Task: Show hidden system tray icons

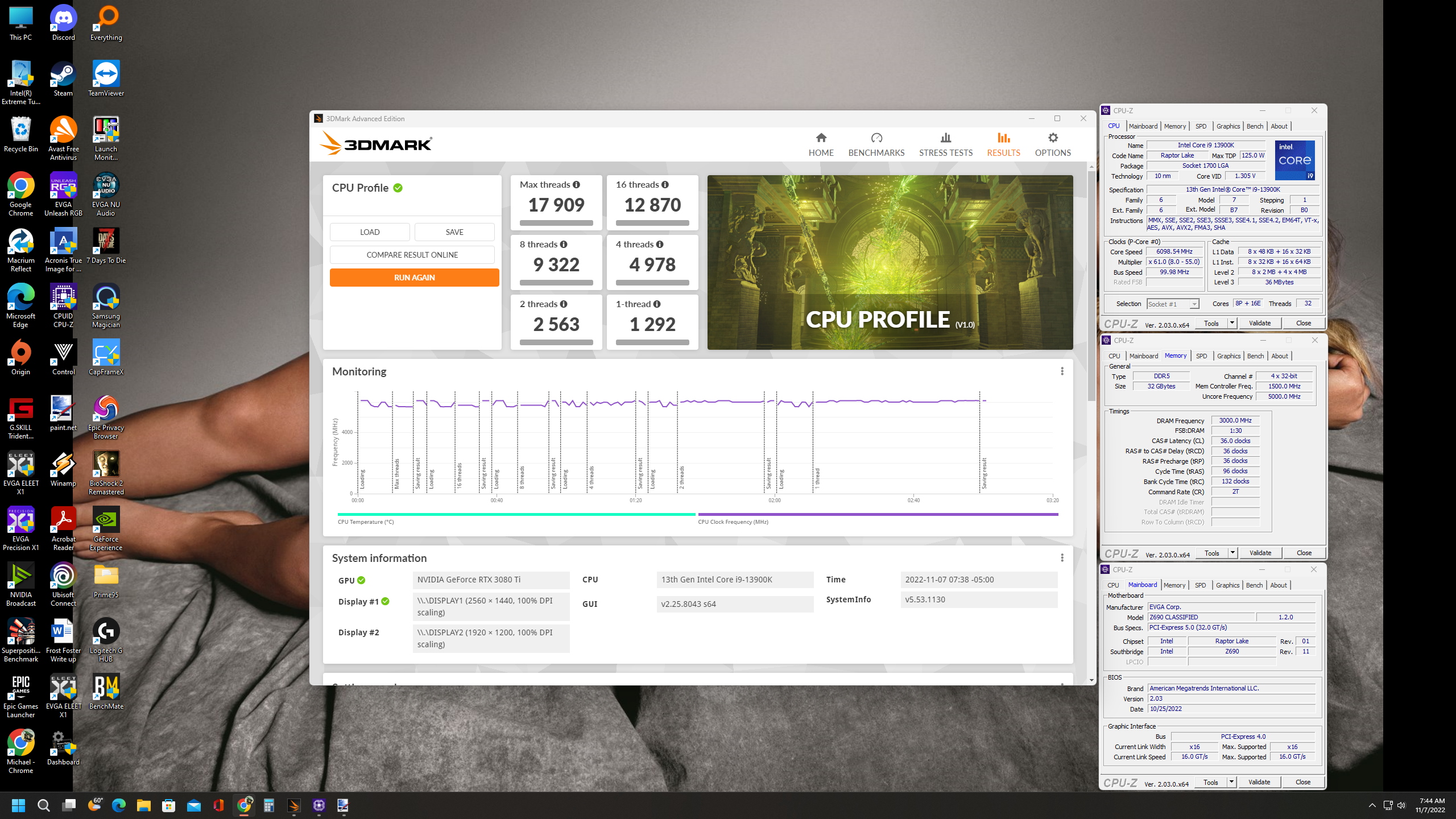Action: 1372,805
